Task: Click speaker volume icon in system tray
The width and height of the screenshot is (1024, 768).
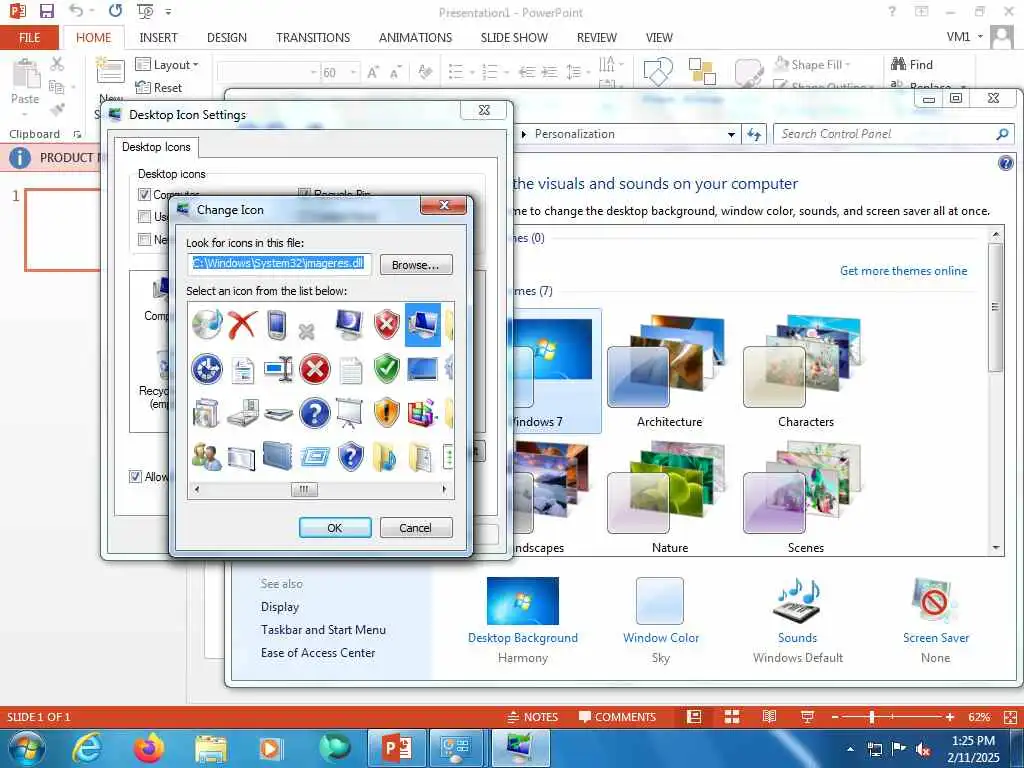Action: pyautogui.click(x=923, y=749)
